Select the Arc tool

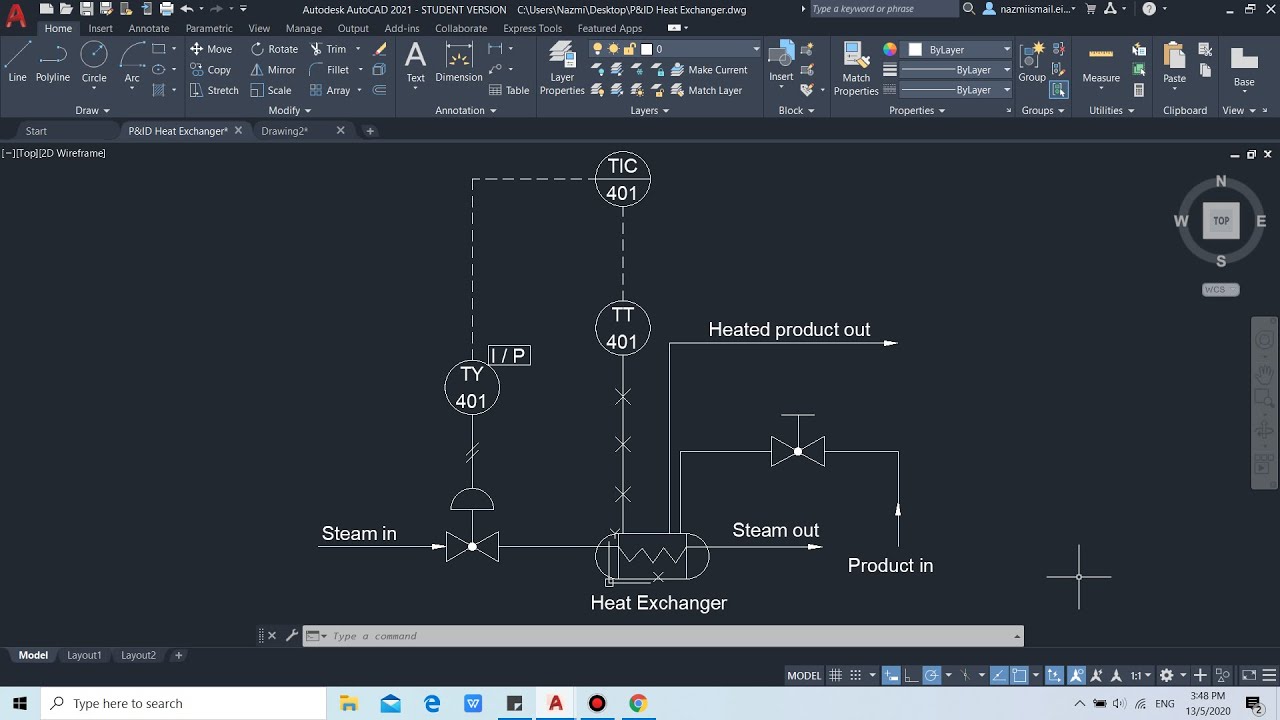pyautogui.click(x=132, y=61)
